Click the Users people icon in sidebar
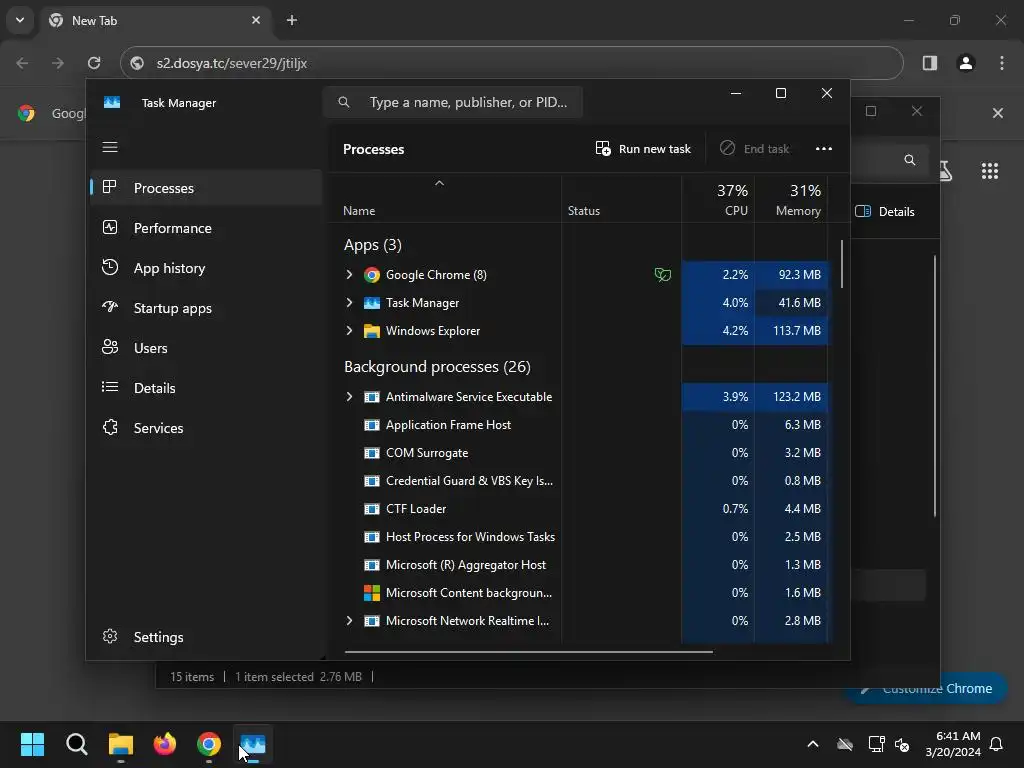Screen dimensions: 1024x768 (110, 347)
